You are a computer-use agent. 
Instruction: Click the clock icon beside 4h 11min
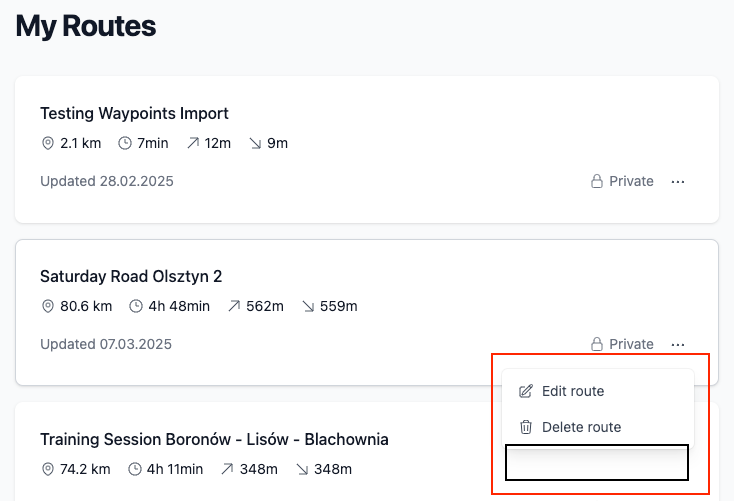tap(135, 469)
